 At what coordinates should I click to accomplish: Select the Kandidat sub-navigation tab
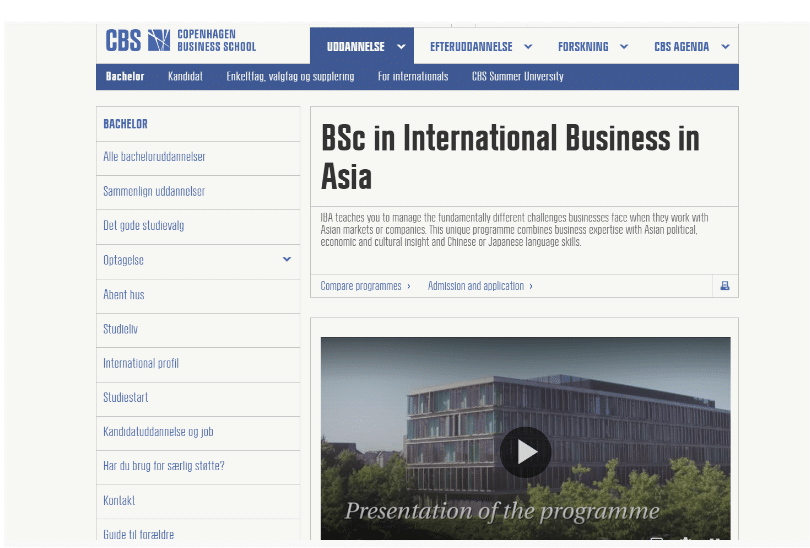[185, 76]
